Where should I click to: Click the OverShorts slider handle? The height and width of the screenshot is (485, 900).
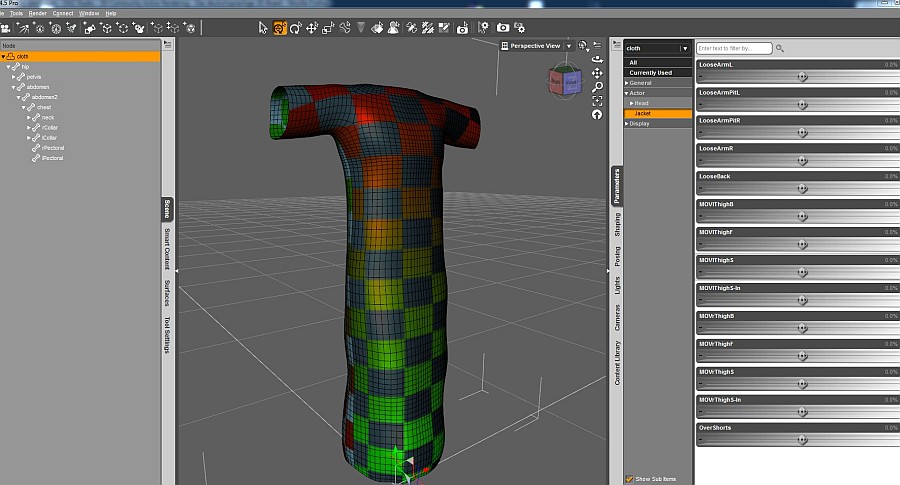[x=802, y=440]
